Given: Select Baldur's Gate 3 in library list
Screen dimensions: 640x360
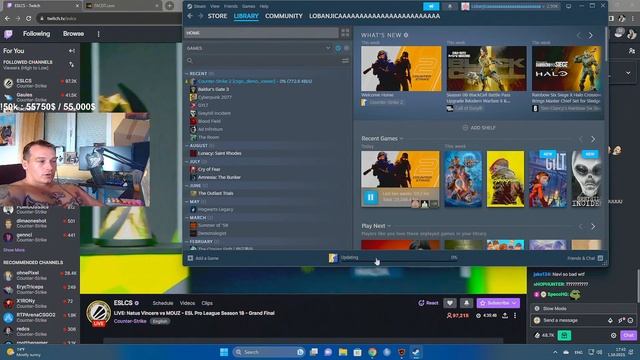Looking at the screenshot, I should tap(213, 89).
